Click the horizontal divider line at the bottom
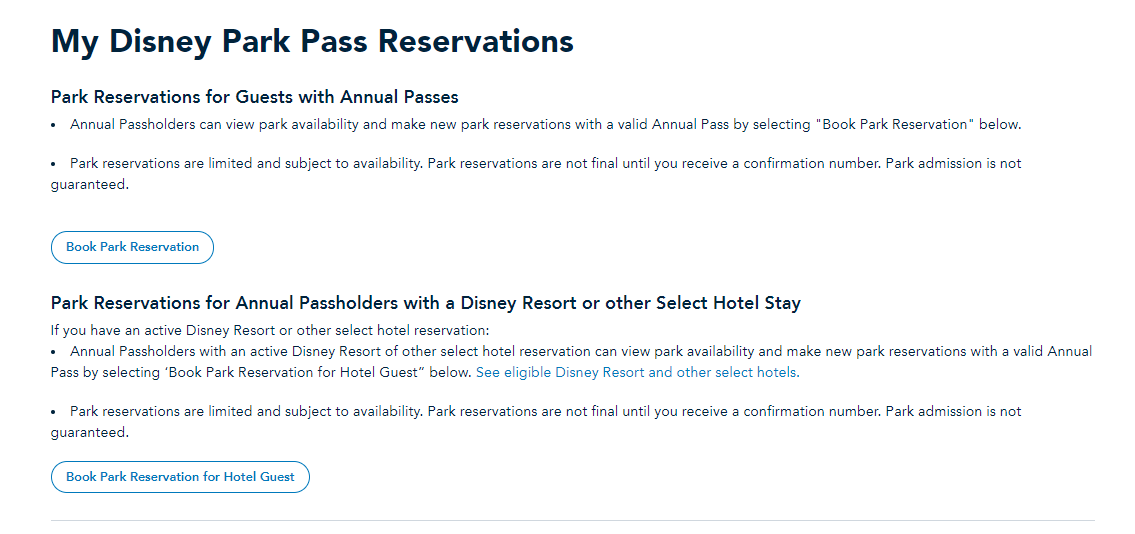Viewport: 1135px width, 534px height. (x=572, y=520)
